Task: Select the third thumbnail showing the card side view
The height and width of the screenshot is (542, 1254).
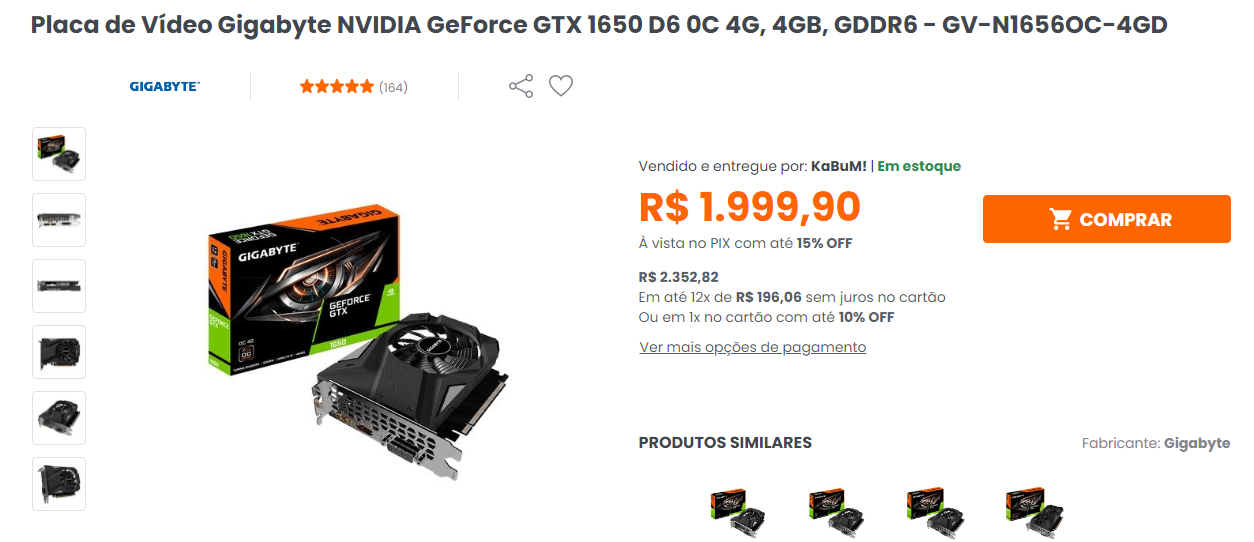Action: click(59, 286)
